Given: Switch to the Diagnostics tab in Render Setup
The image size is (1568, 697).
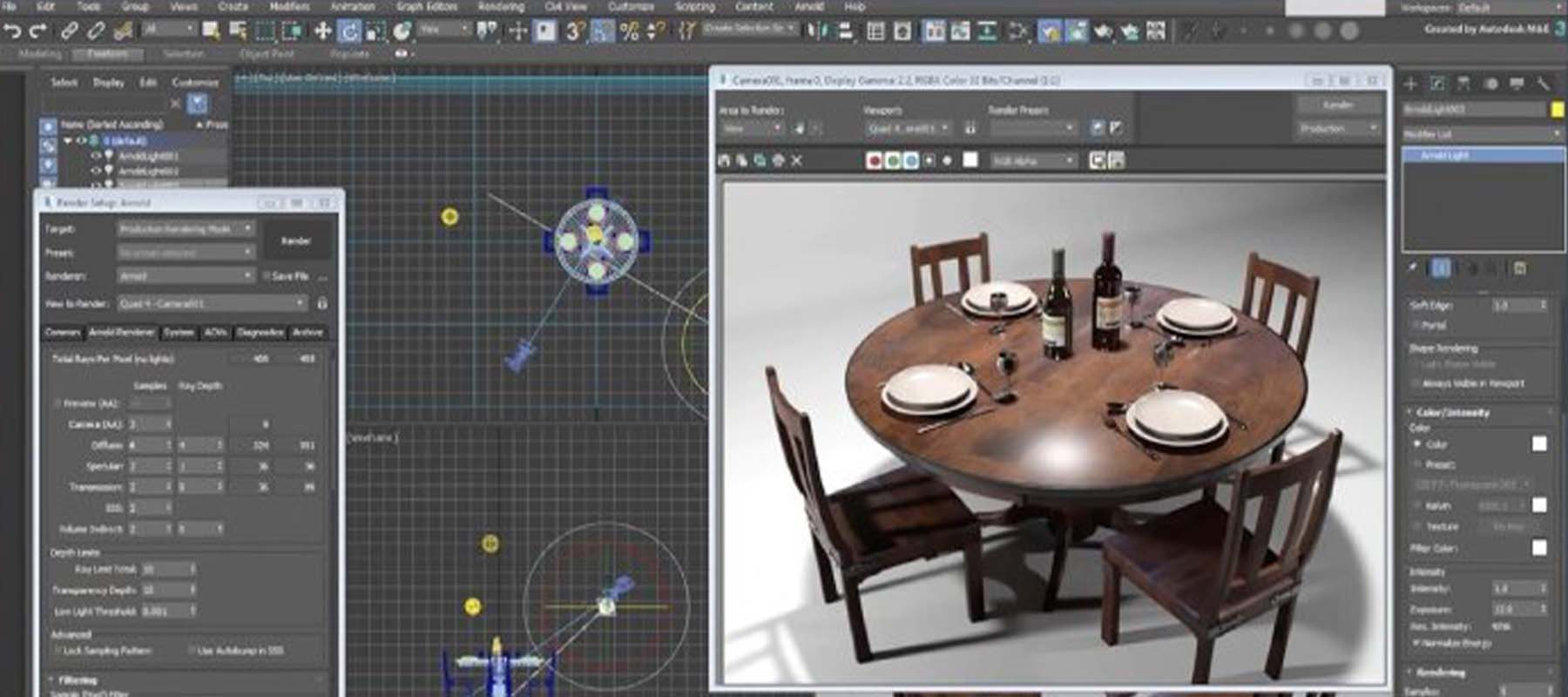Looking at the screenshot, I should tap(260, 332).
